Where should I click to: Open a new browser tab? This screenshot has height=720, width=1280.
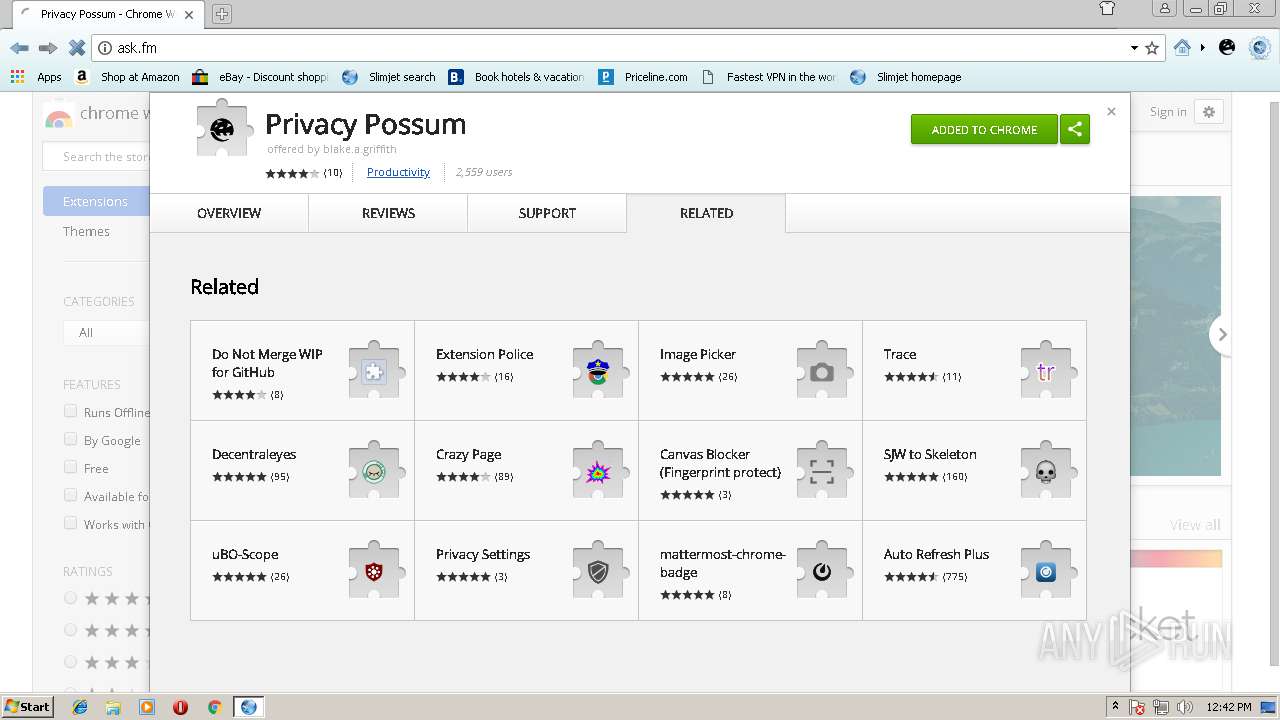tap(222, 14)
